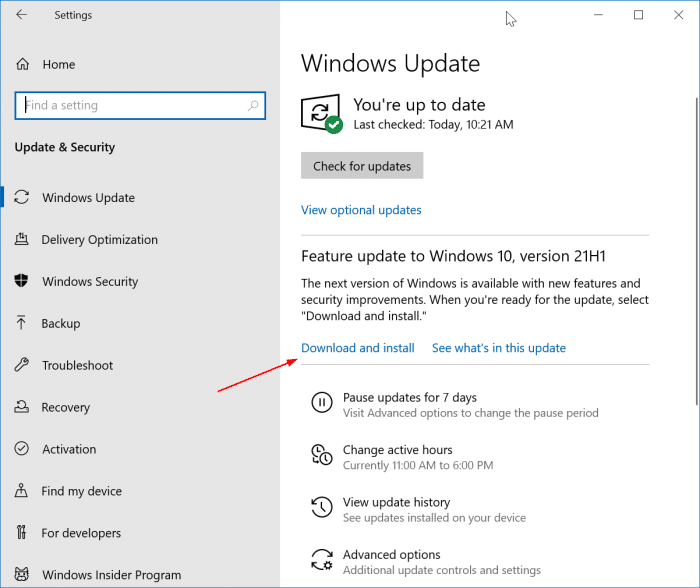Click the vertical scrollbar on the right

pos(696,251)
